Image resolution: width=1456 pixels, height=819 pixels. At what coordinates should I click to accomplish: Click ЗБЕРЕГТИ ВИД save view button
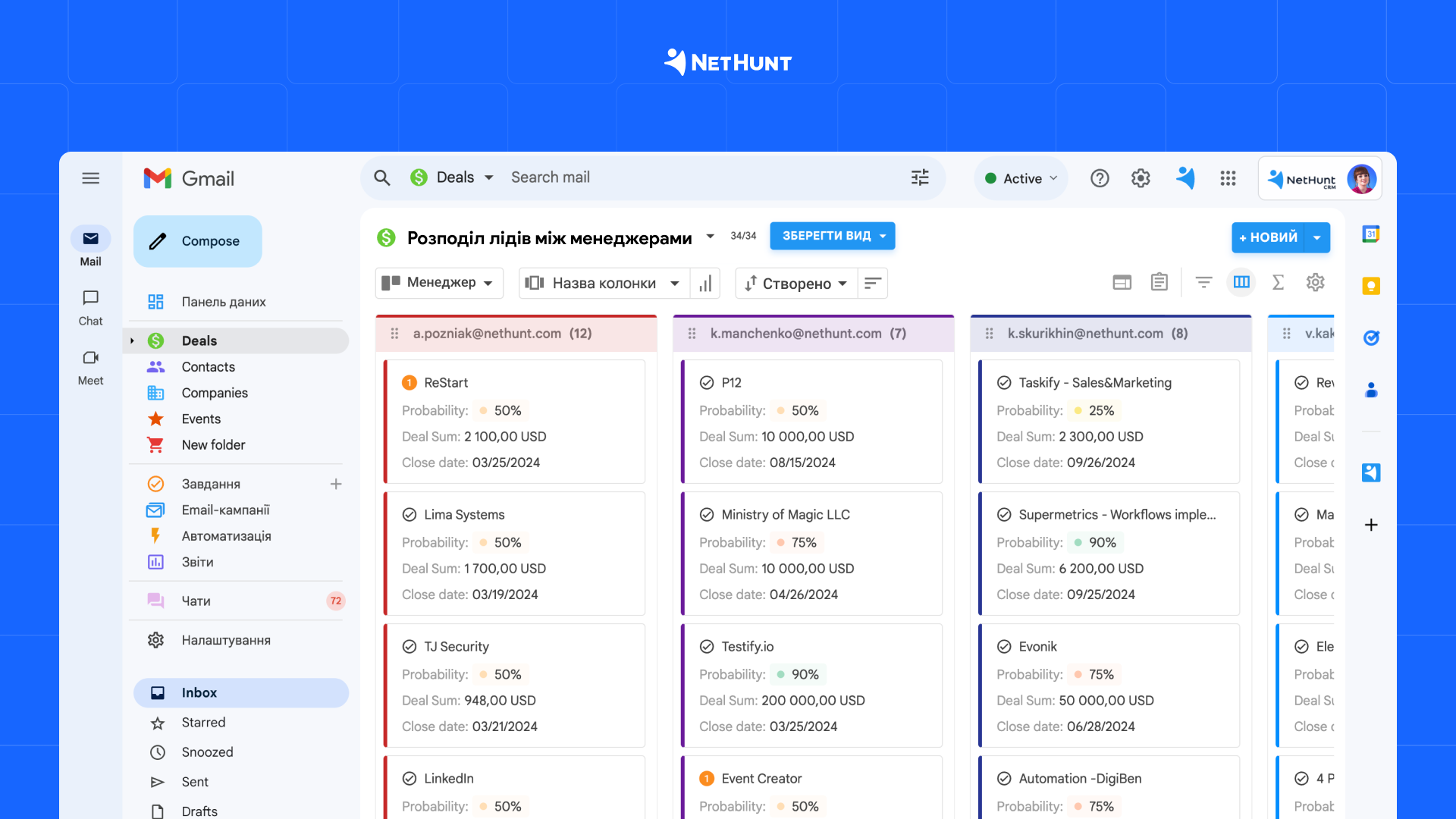[833, 236]
